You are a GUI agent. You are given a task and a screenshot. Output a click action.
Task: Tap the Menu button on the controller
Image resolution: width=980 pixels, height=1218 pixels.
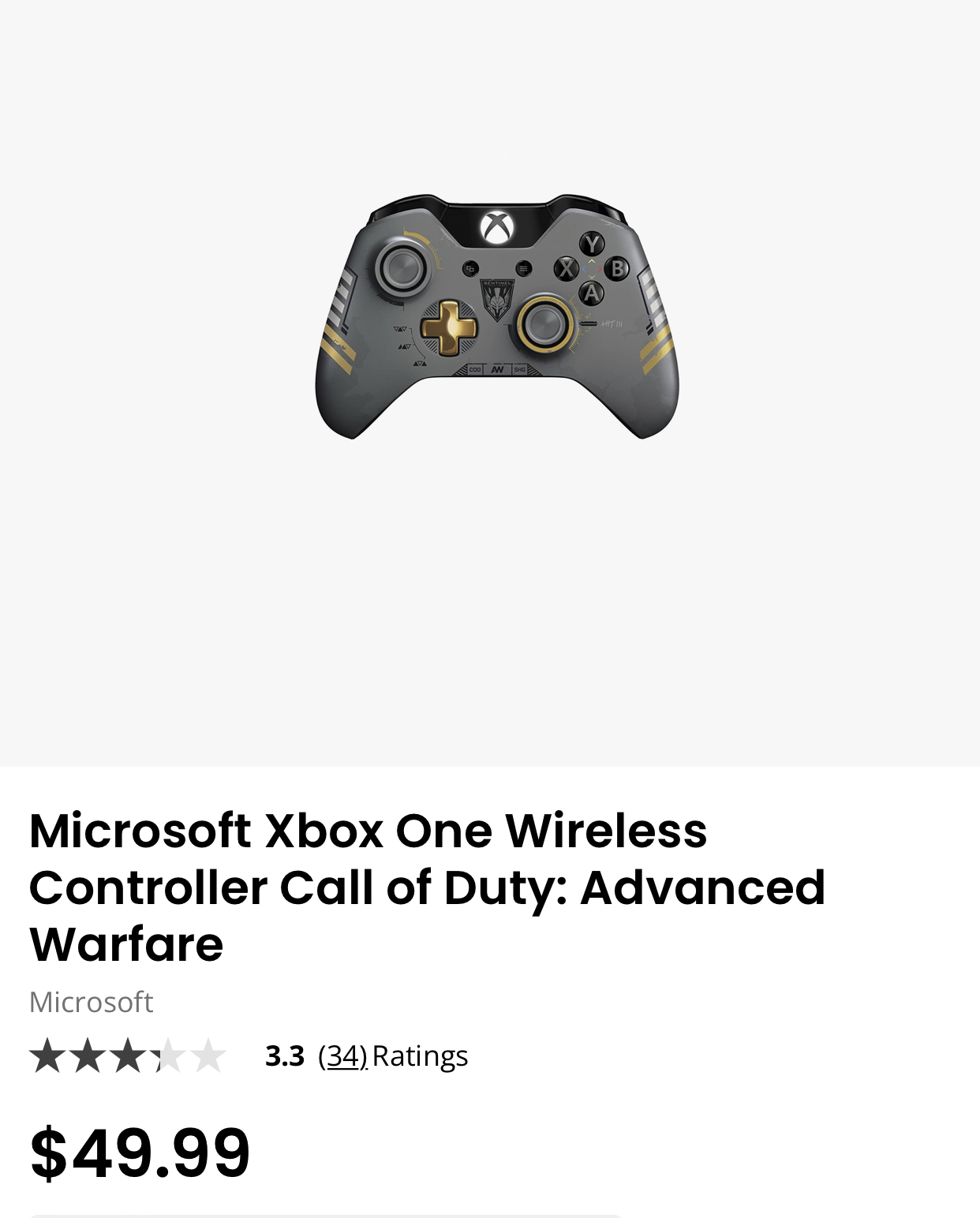tap(524, 268)
